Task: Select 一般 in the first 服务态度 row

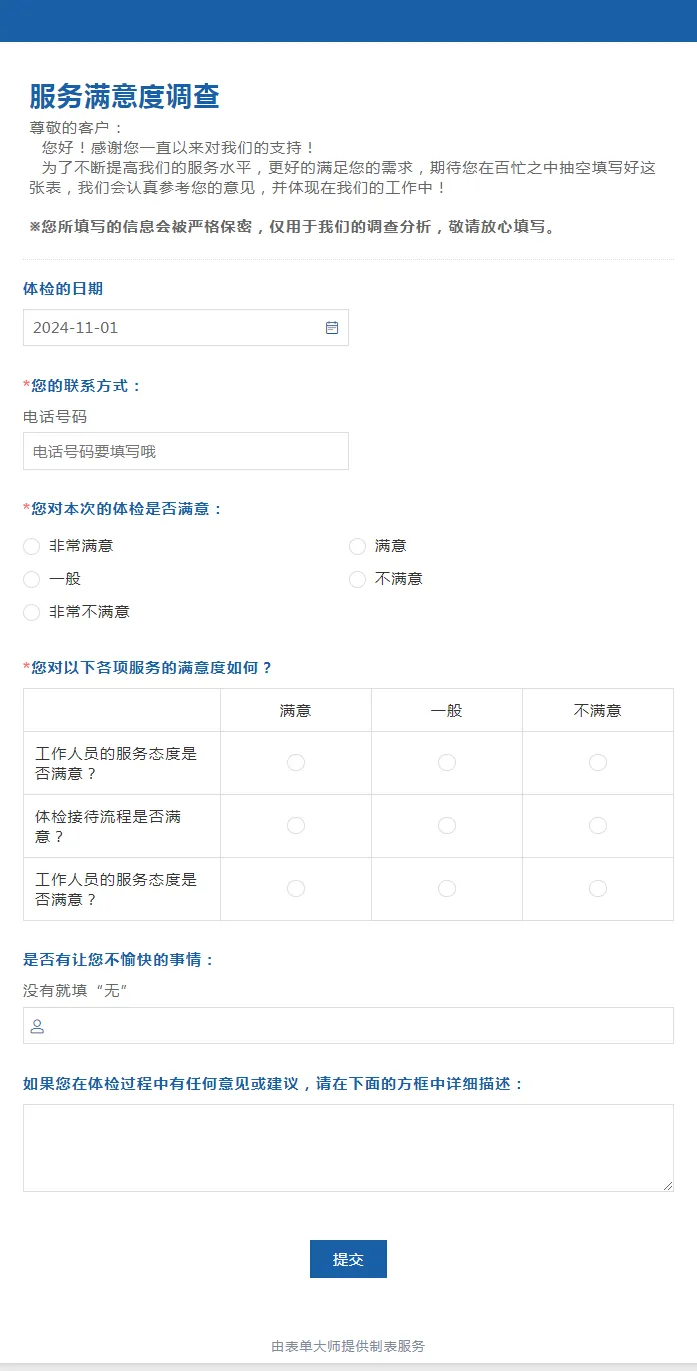Action: 447,763
